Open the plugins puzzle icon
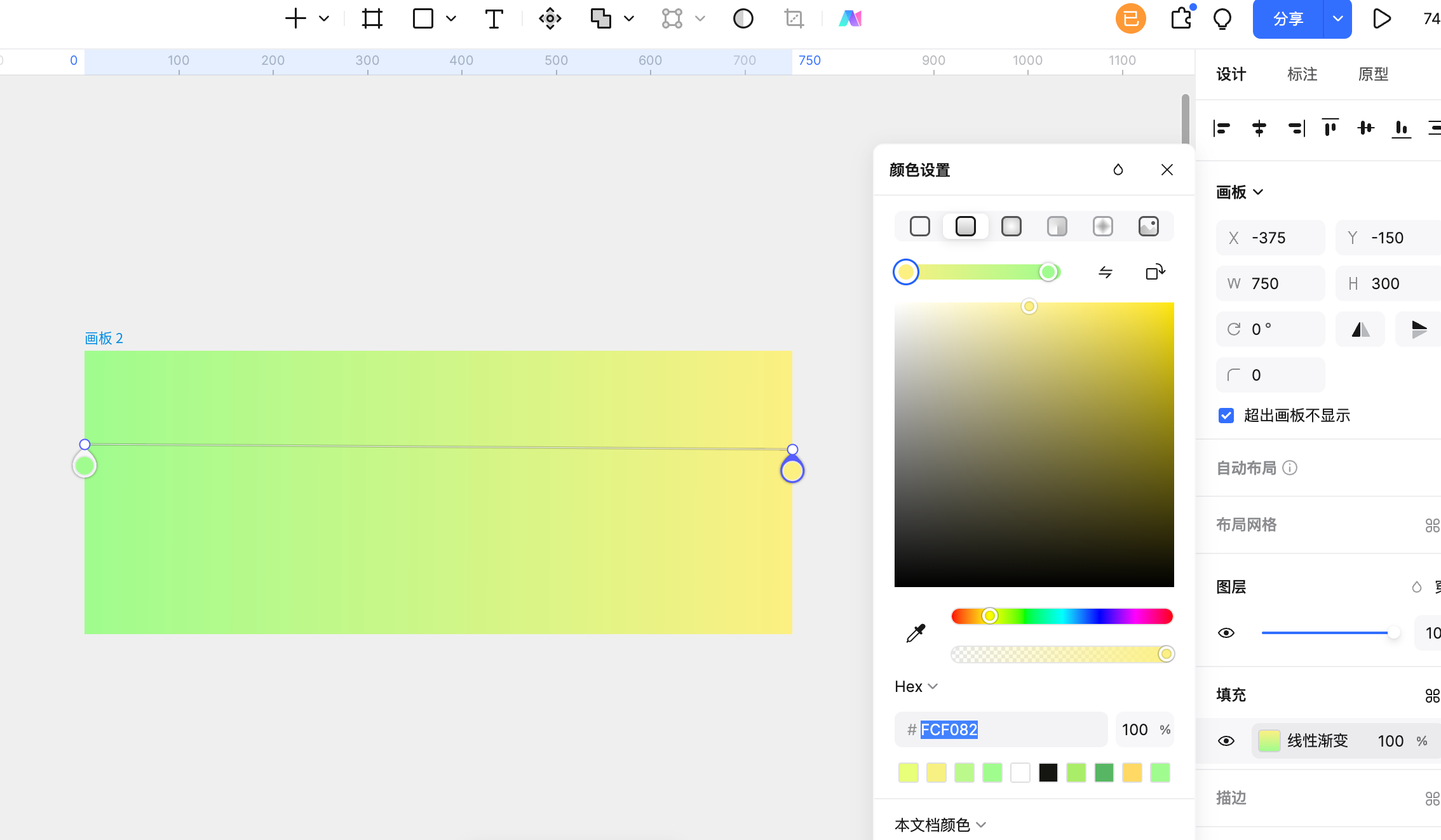 click(1182, 18)
